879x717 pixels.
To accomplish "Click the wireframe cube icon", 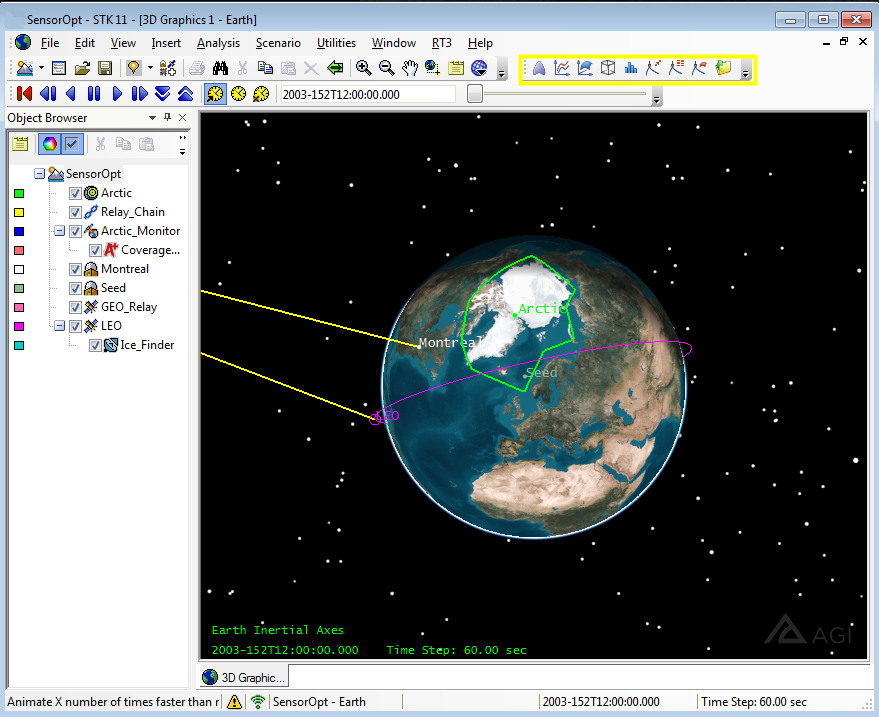I will (x=608, y=68).
